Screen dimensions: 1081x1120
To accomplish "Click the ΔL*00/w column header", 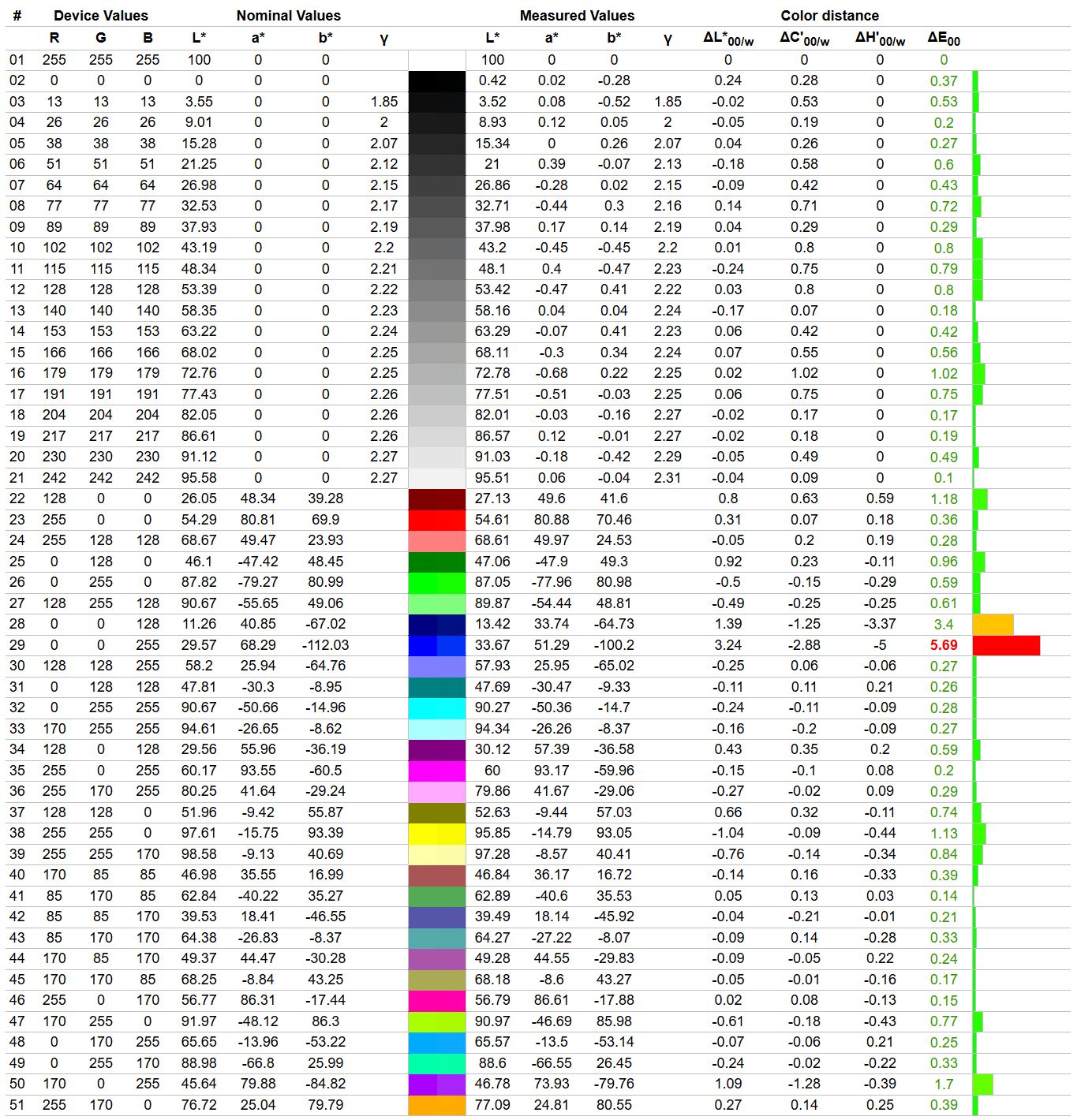I will tap(728, 38).
